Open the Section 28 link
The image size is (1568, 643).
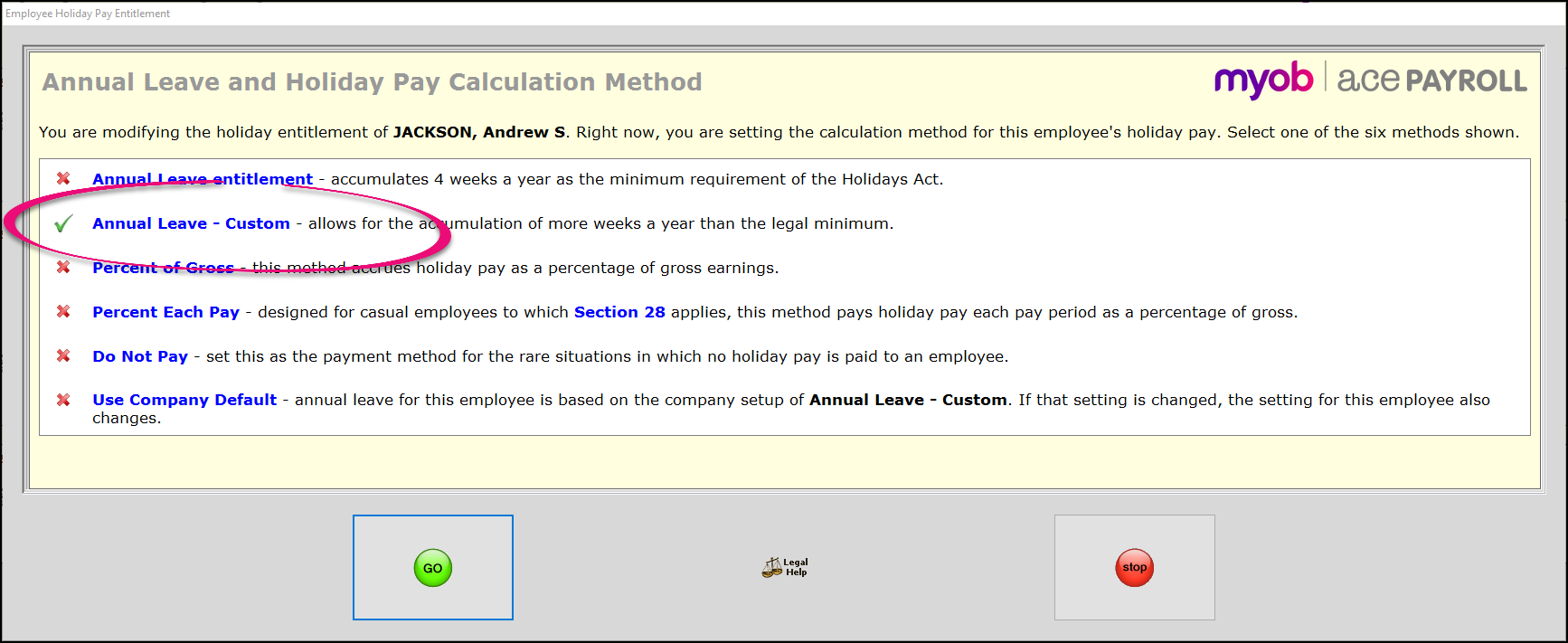pos(619,312)
